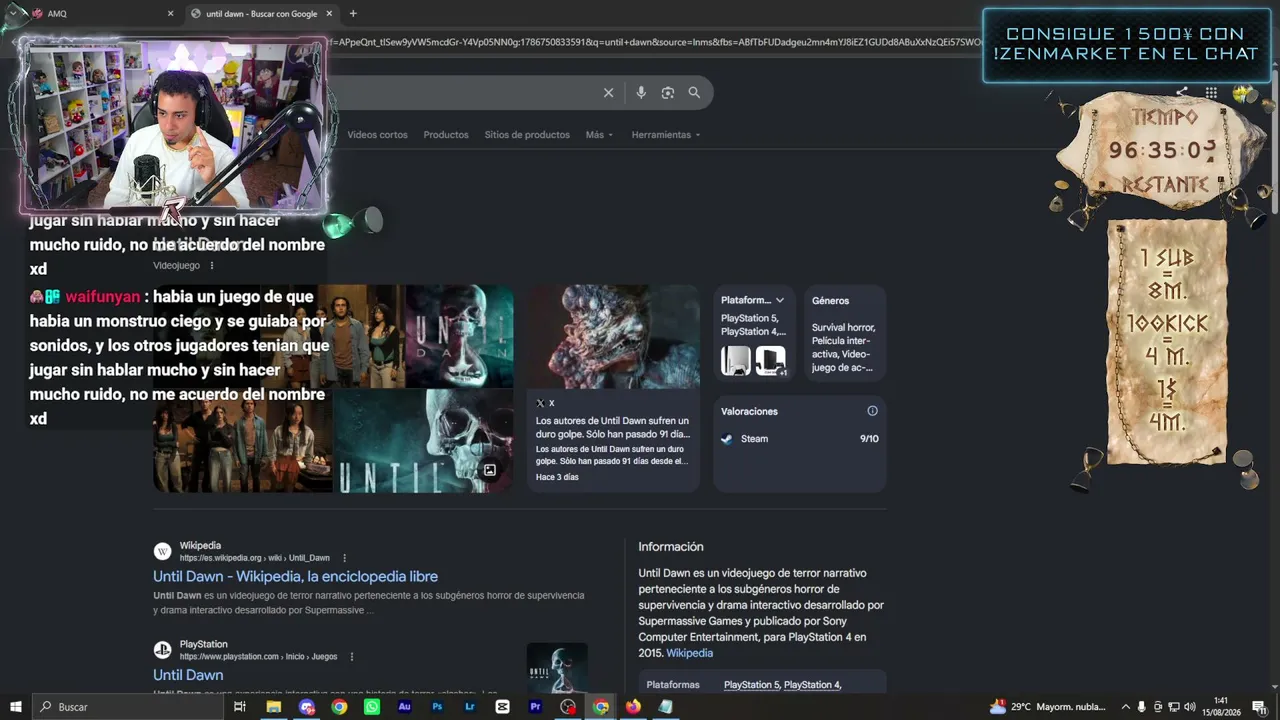Open the Windows notification center
Image resolution: width=1280 pixels, height=720 pixels.
click(x=1259, y=707)
